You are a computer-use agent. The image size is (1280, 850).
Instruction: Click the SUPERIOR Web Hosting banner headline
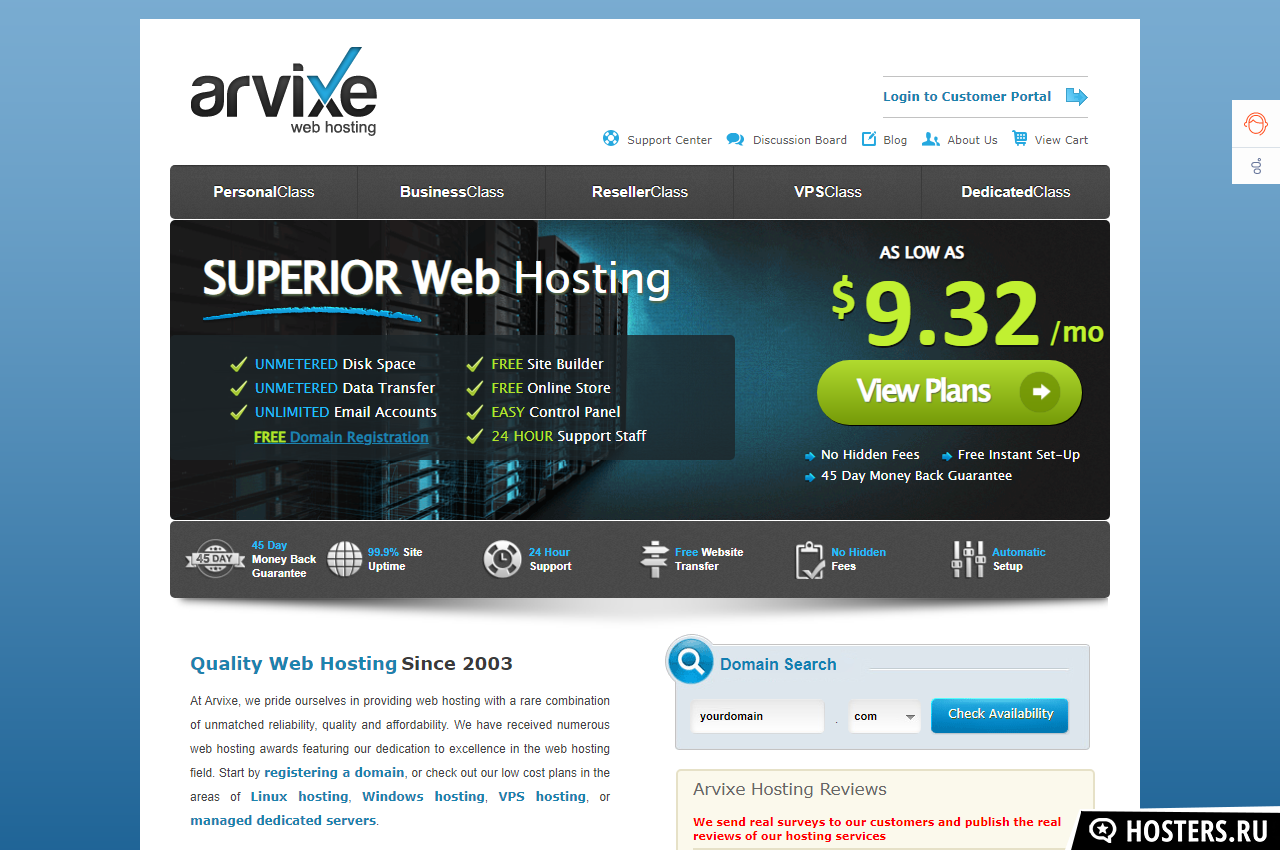tap(436, 279)
